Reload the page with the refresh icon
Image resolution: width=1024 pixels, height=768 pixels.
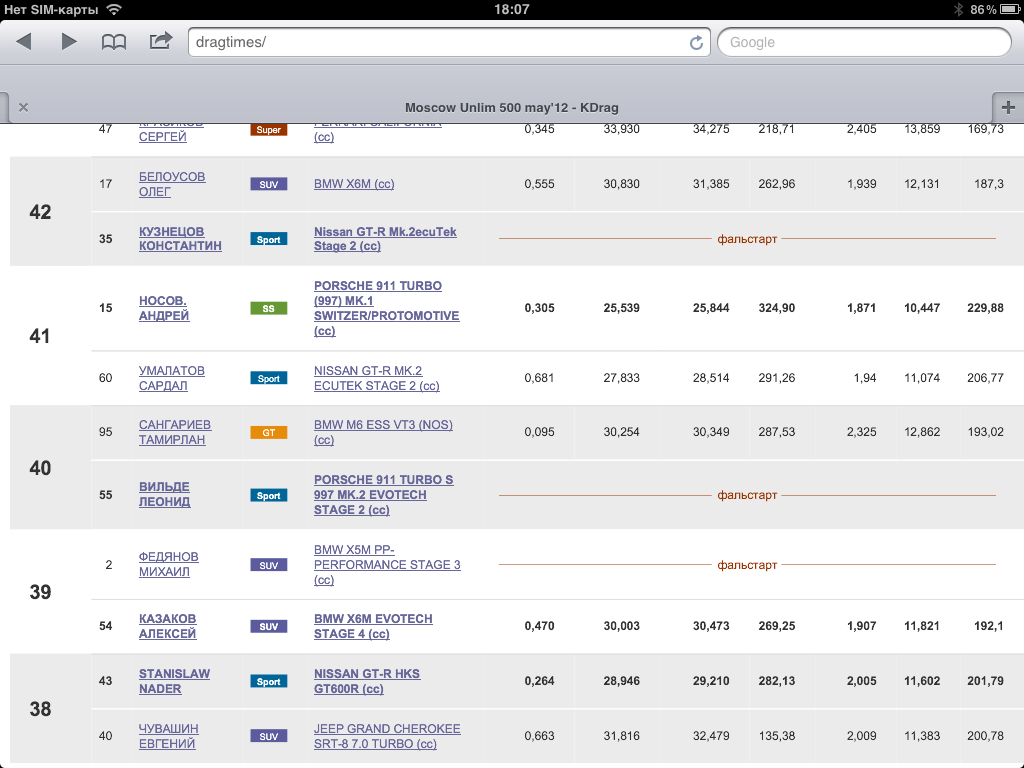point(696,42)
